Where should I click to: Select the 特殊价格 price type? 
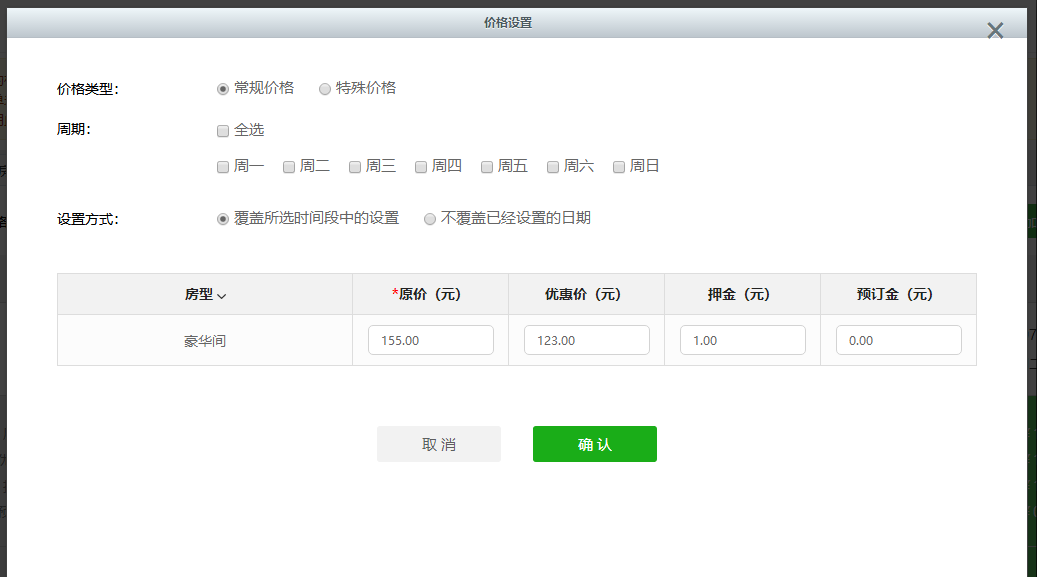[x=325, y=89]
